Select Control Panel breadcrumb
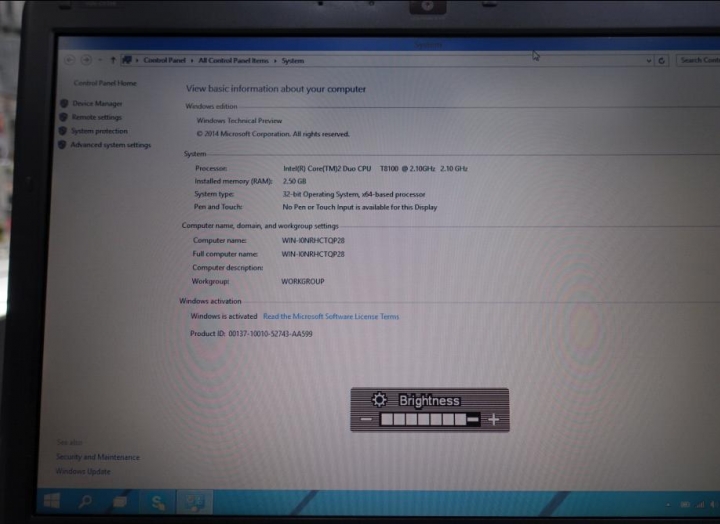 click(164, 60)
